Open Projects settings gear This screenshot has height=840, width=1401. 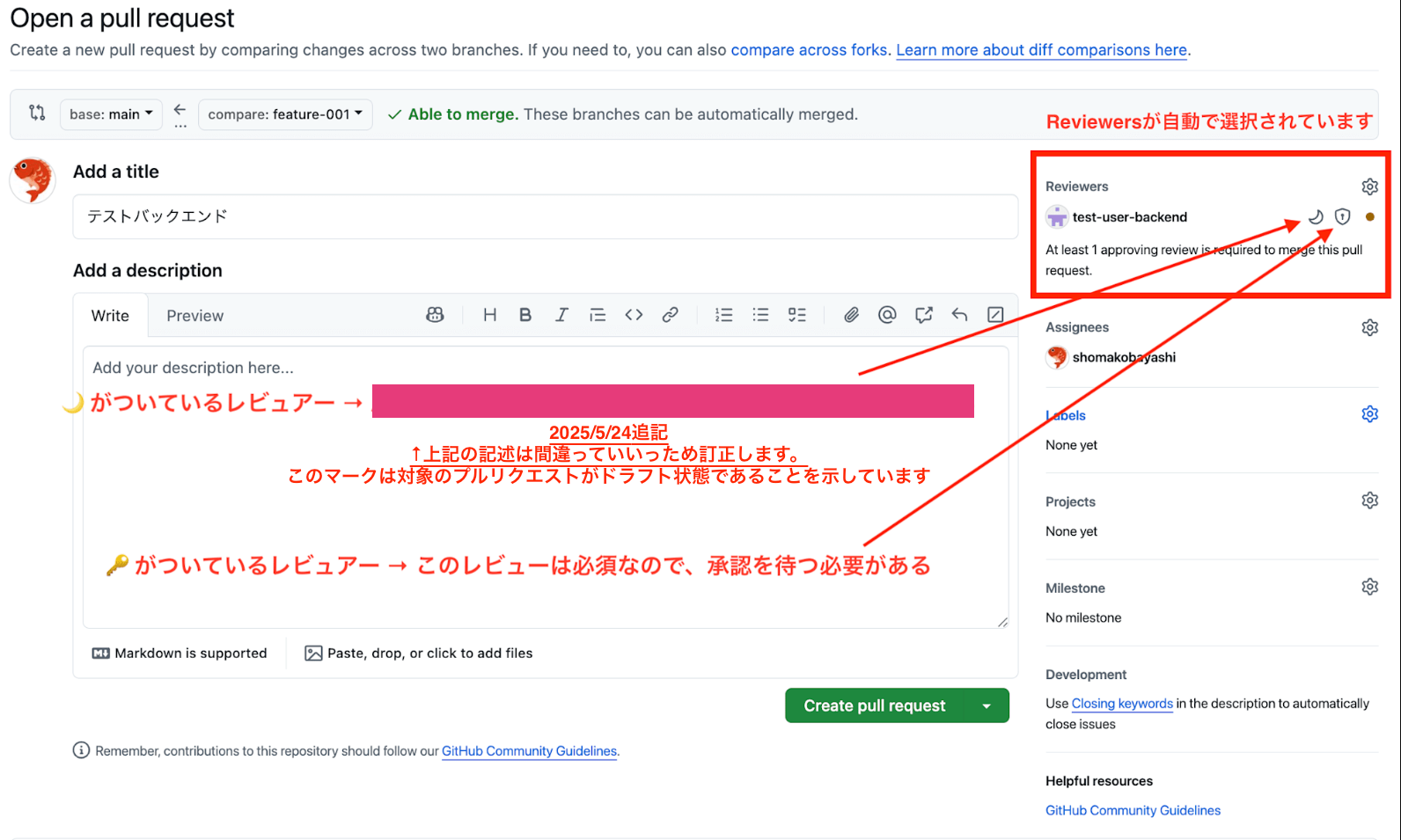(1370, 500)
